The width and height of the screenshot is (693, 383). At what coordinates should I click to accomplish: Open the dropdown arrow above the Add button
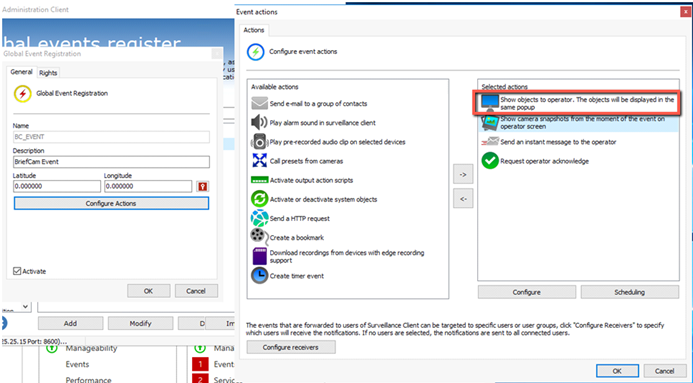click(26, 306)
